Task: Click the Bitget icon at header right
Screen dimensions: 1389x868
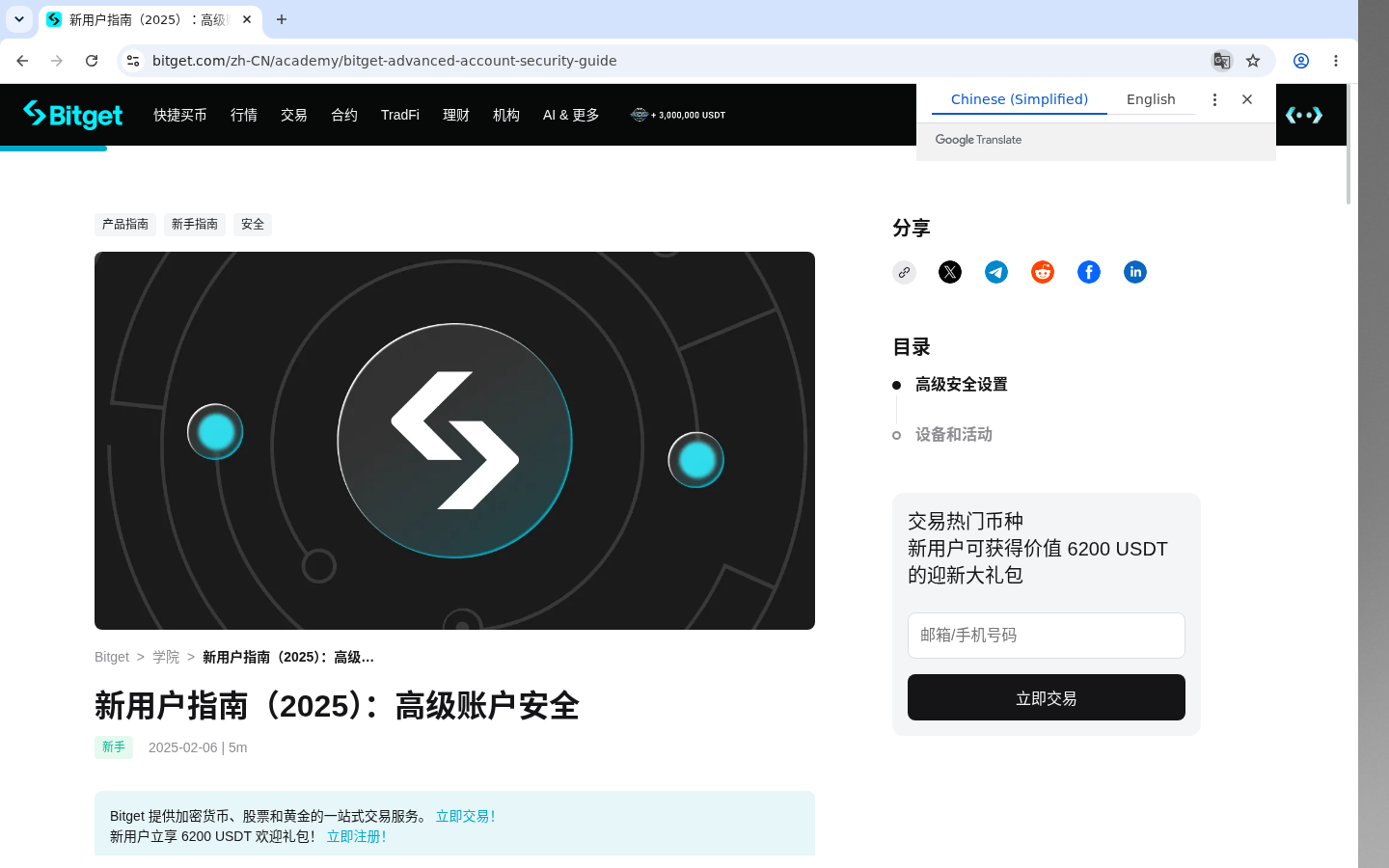Action: (1304, 115)
